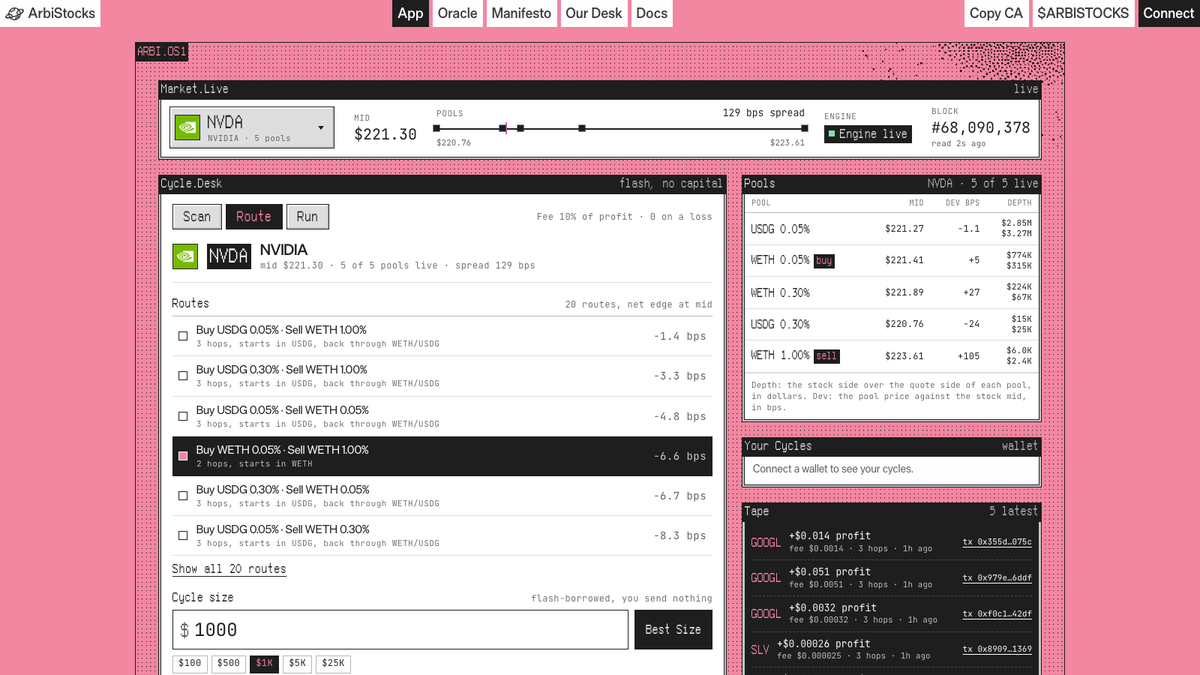Viewport: 1200px width, 675px height.
Task: Switch to the Run tab
Action: click(x=307, y=216)
